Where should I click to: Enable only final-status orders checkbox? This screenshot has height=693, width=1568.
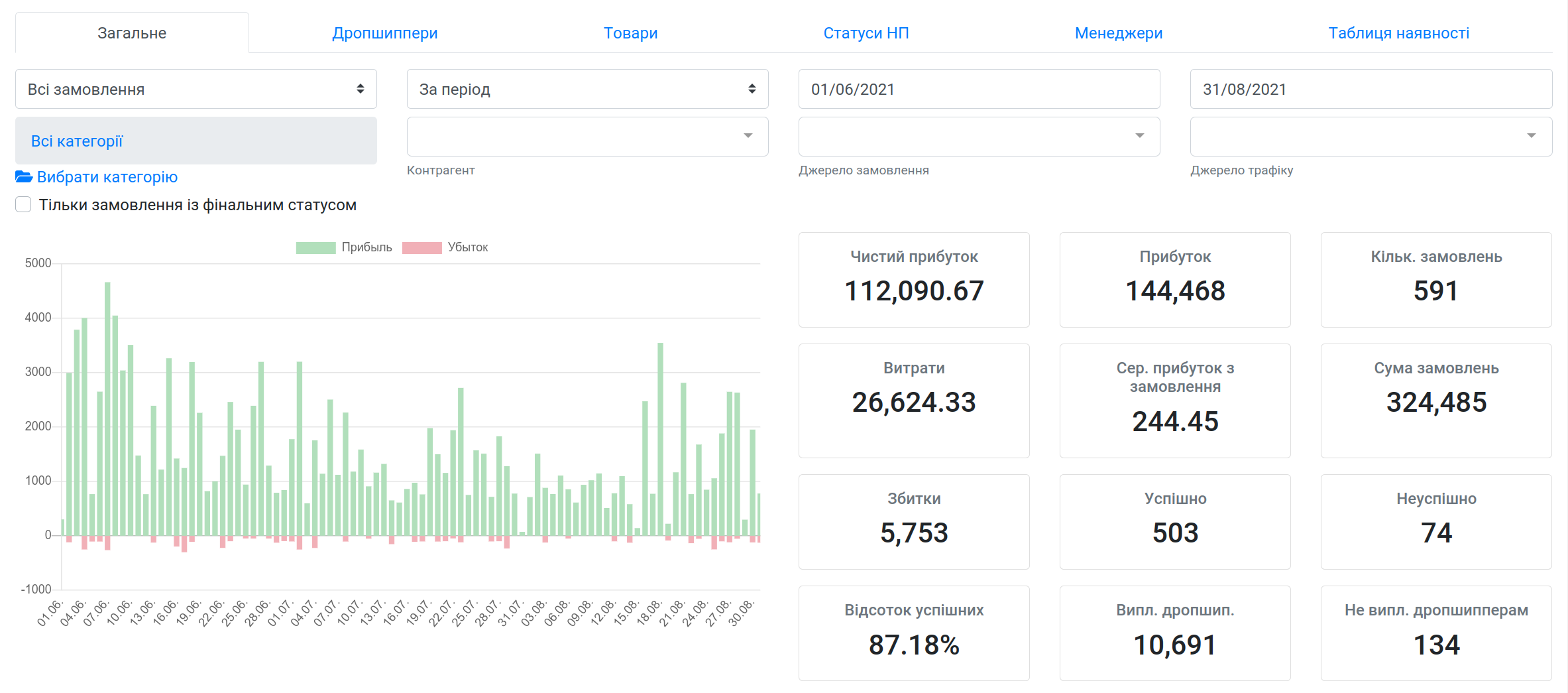[x=23, y=205]
